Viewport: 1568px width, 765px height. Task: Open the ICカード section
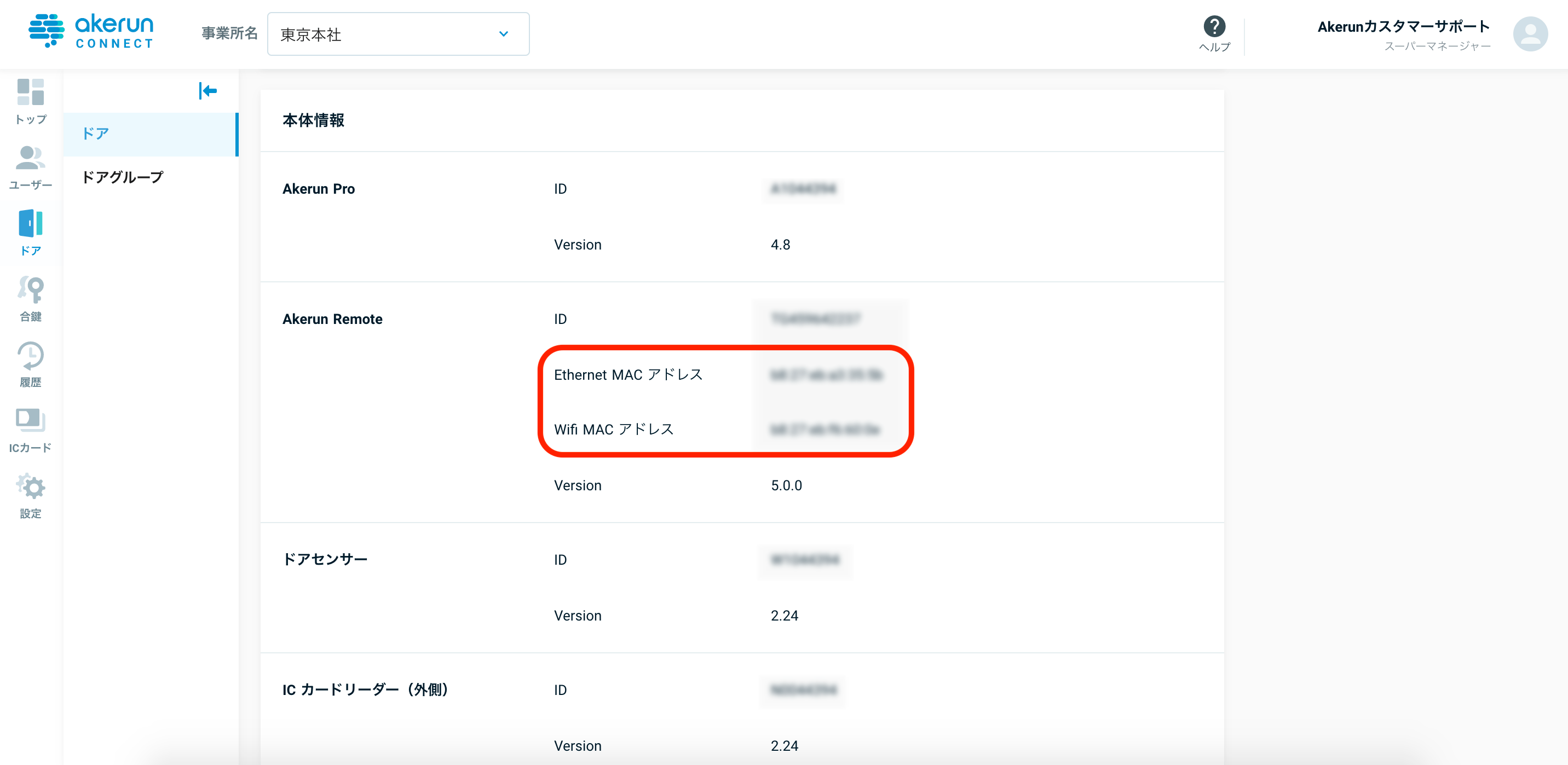[x=31, y=430]
